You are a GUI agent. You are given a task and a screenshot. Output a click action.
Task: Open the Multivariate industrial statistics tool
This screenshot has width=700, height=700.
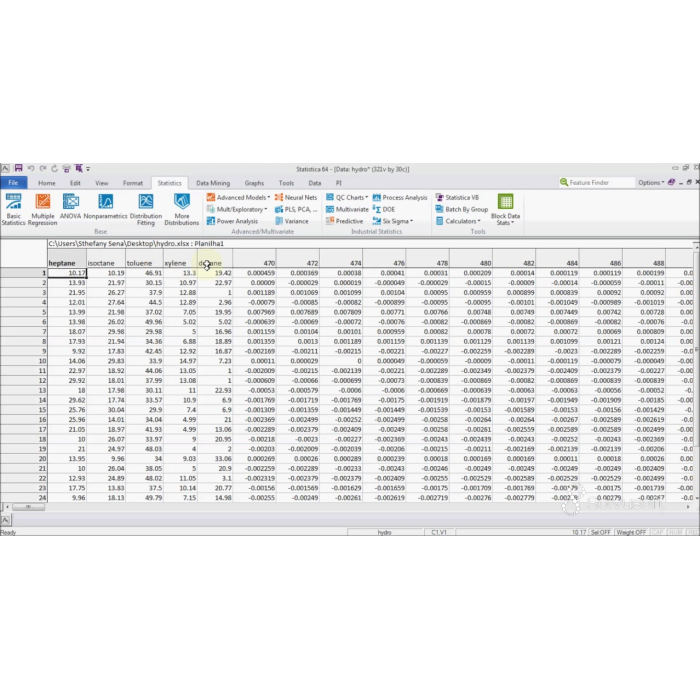(x=347, y=209)
